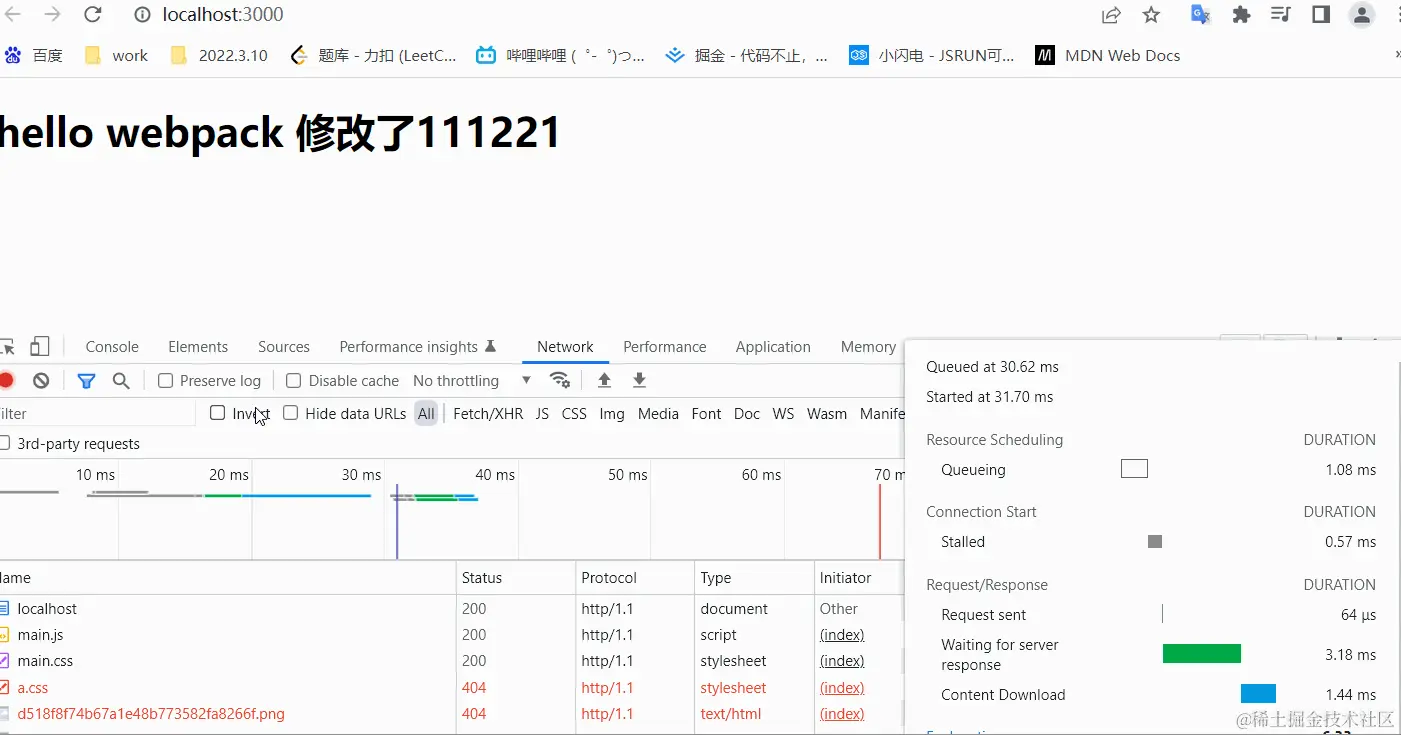Bookmark this page with the star icon

[1151, 15]
